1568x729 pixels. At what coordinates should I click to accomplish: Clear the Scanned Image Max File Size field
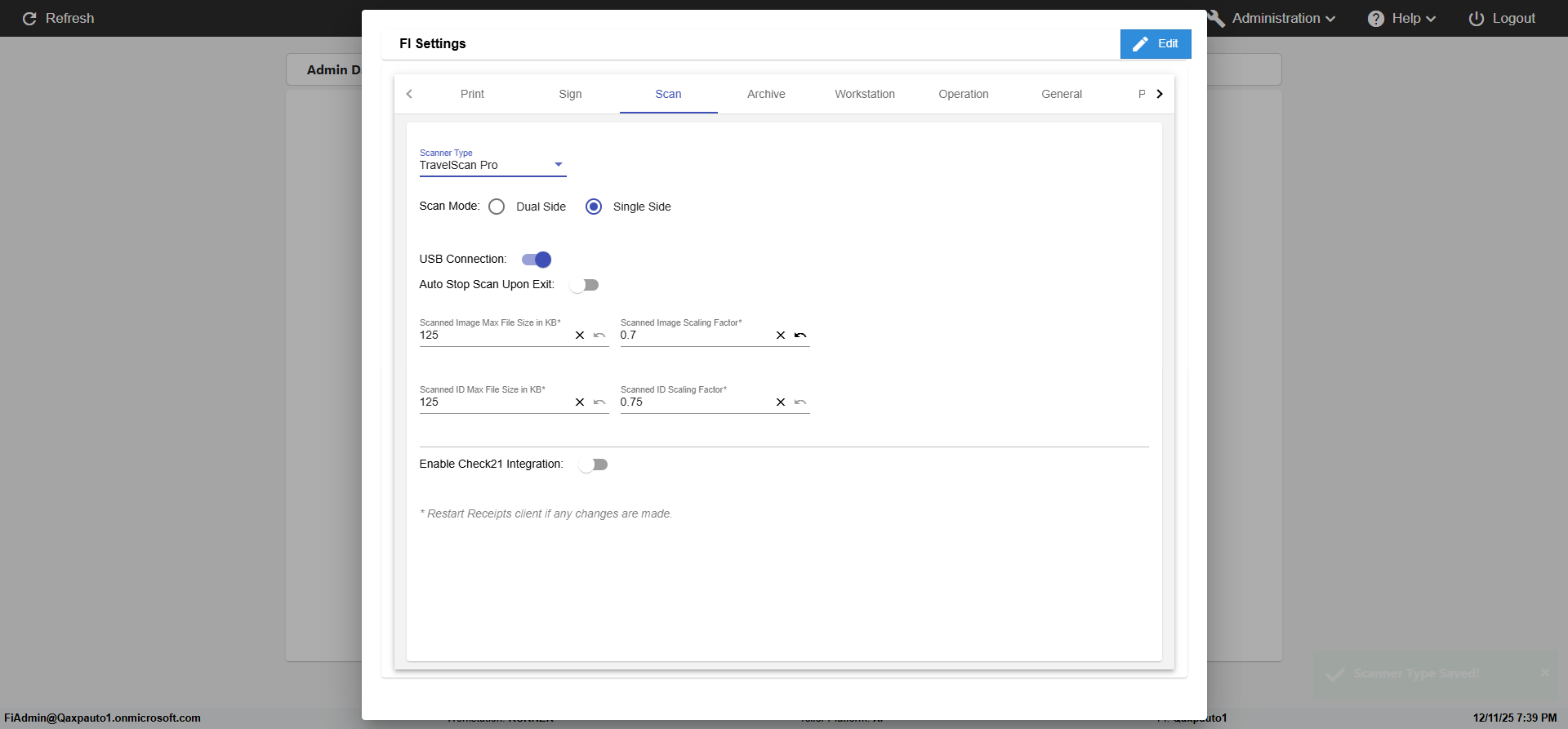click(580, 336)
